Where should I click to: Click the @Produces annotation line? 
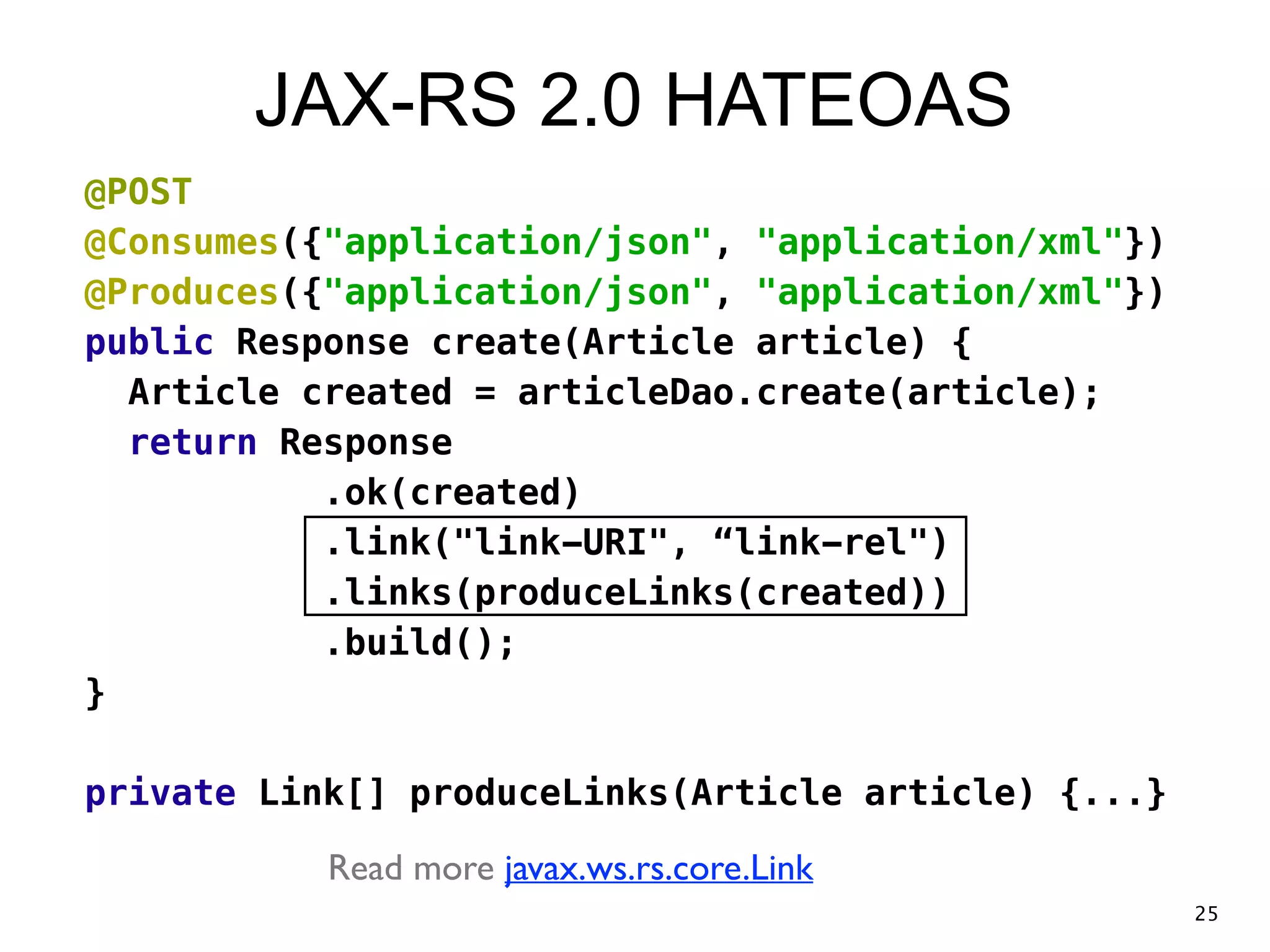(624, 293)
